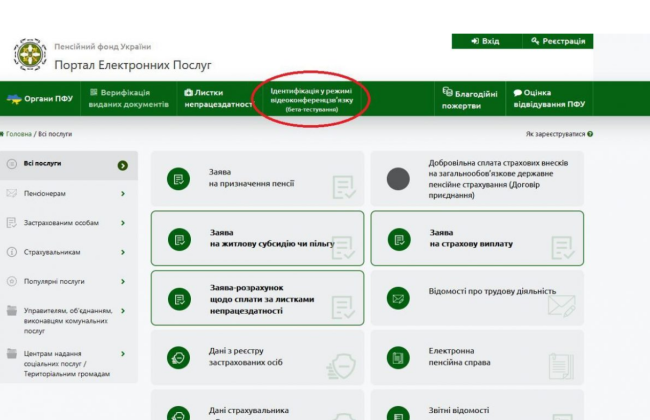This screenshot has width=650, height=420.
Task: Click the green icon on житлову субсидію card
Action: [179, 240]
